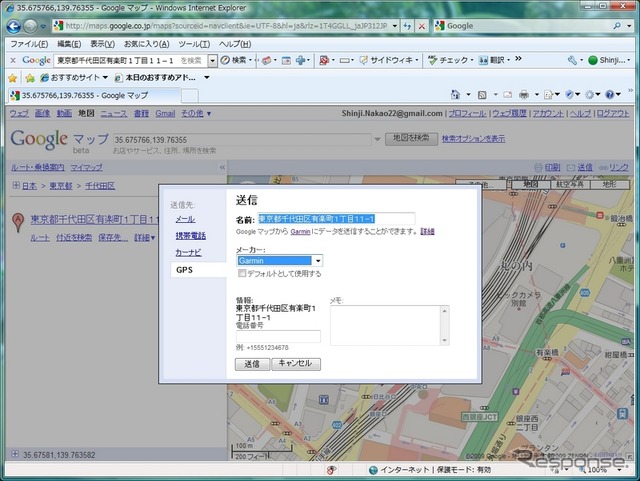Click the Google Toolbar search 検索 button
640x481 pixels.
click(x=236, y=60)
